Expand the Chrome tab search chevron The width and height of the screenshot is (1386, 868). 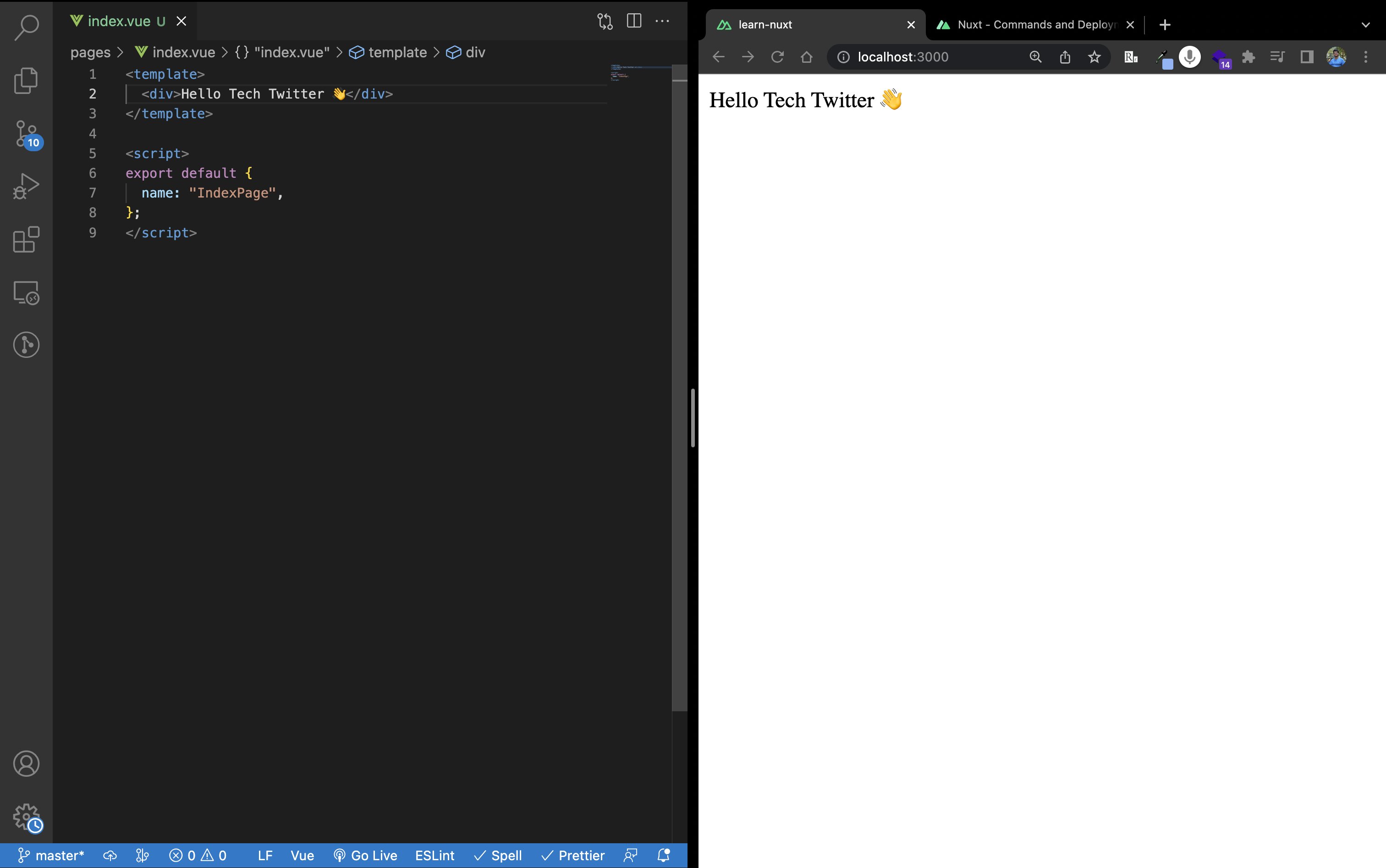[1365, 25]
